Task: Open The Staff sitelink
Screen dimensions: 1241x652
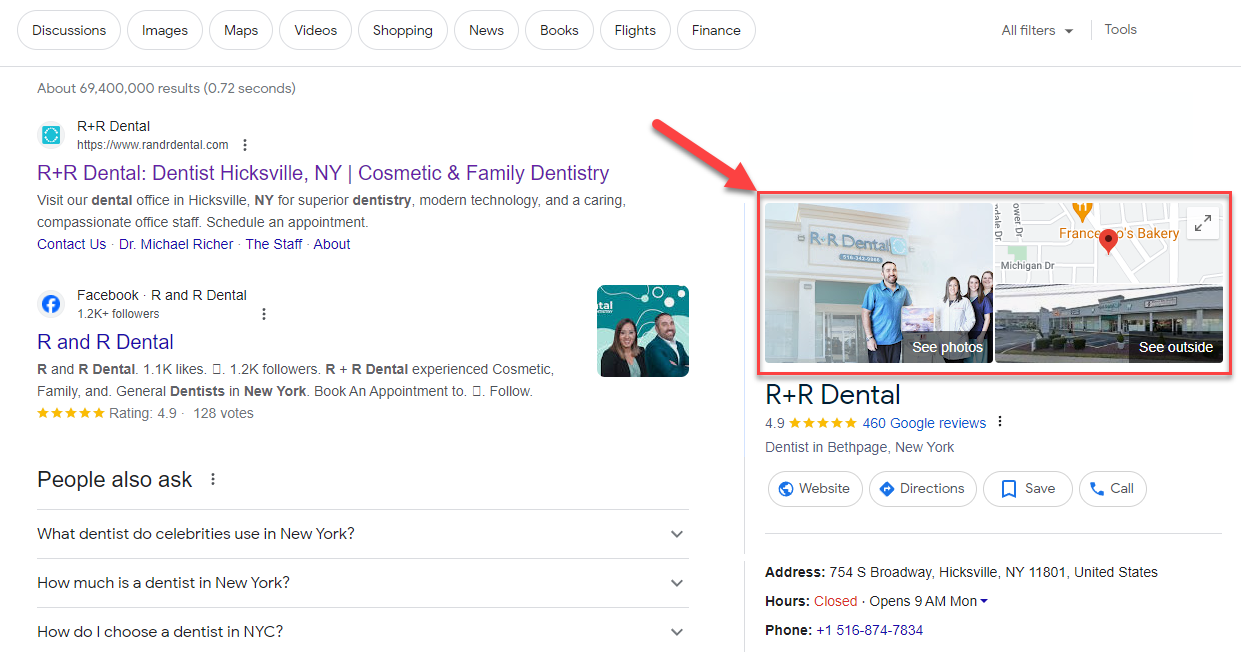Action: point(274,244)
